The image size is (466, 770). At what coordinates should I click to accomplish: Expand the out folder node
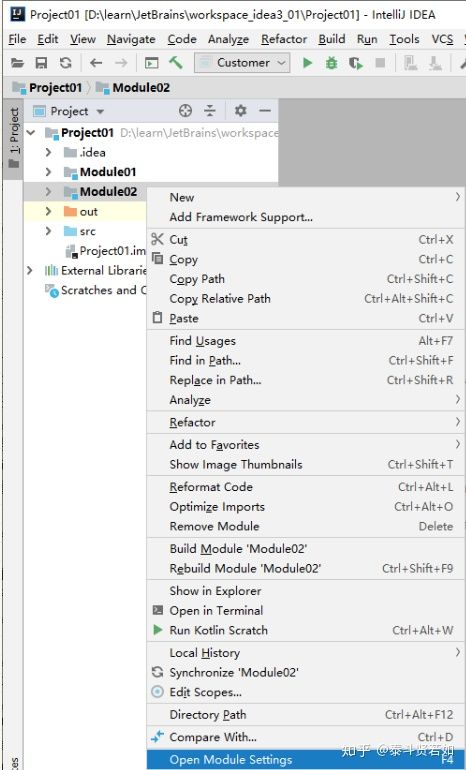point(48,212)
